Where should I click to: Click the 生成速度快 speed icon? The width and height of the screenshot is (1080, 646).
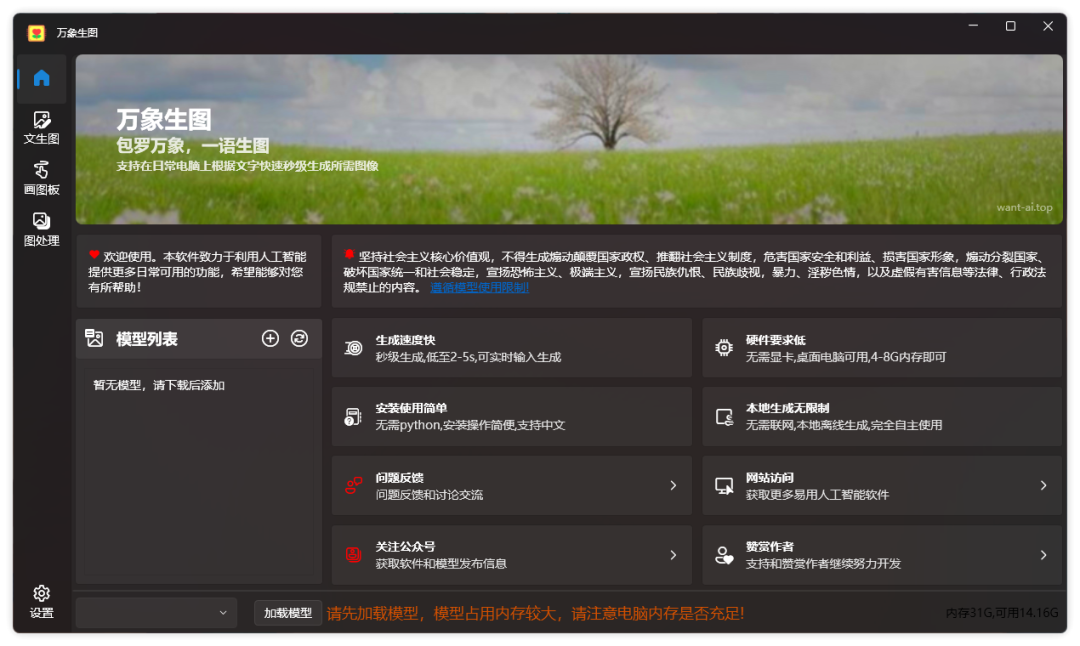(x=353, y=348)
